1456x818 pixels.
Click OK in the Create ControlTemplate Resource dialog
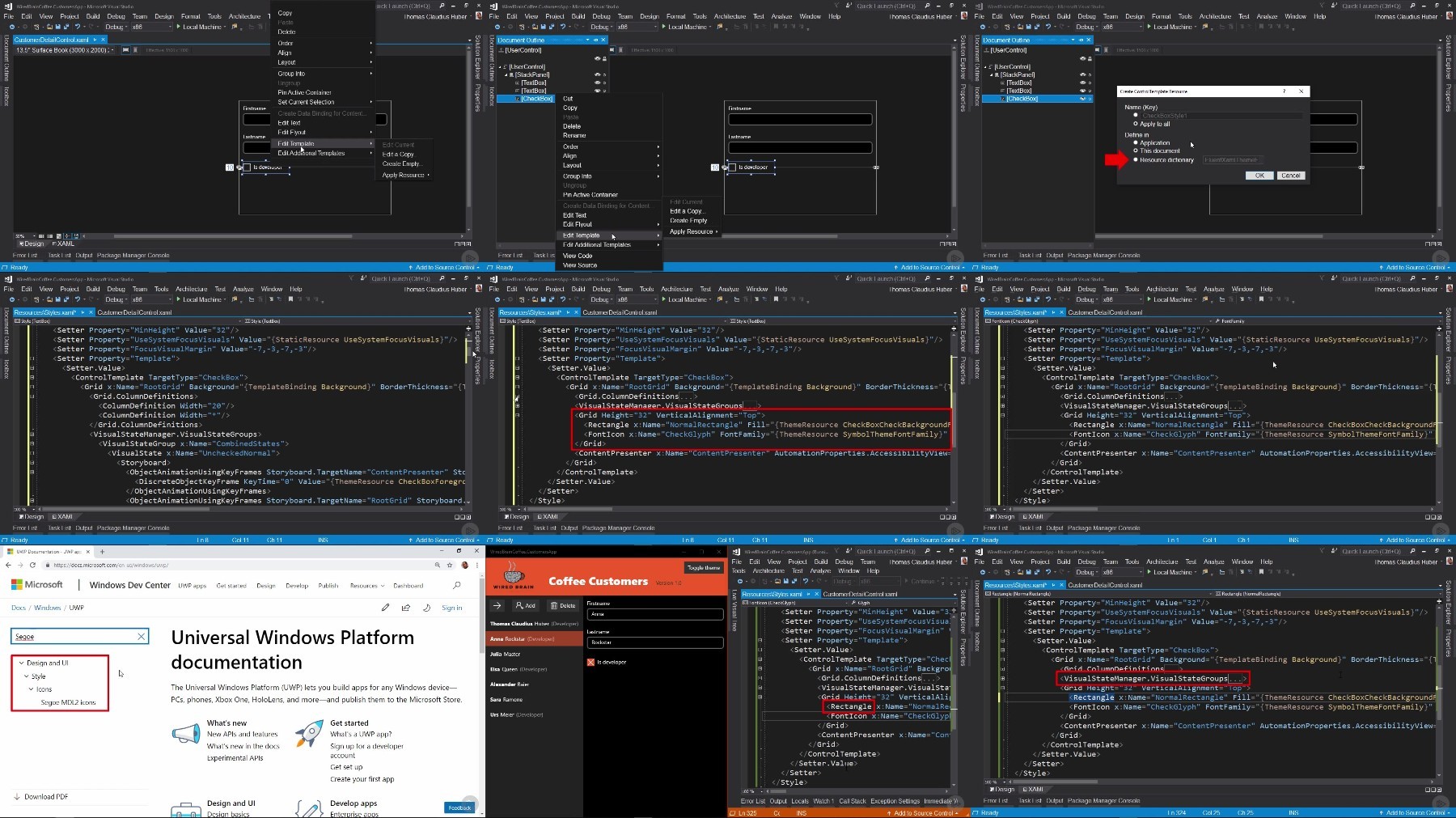[1259, 176]
